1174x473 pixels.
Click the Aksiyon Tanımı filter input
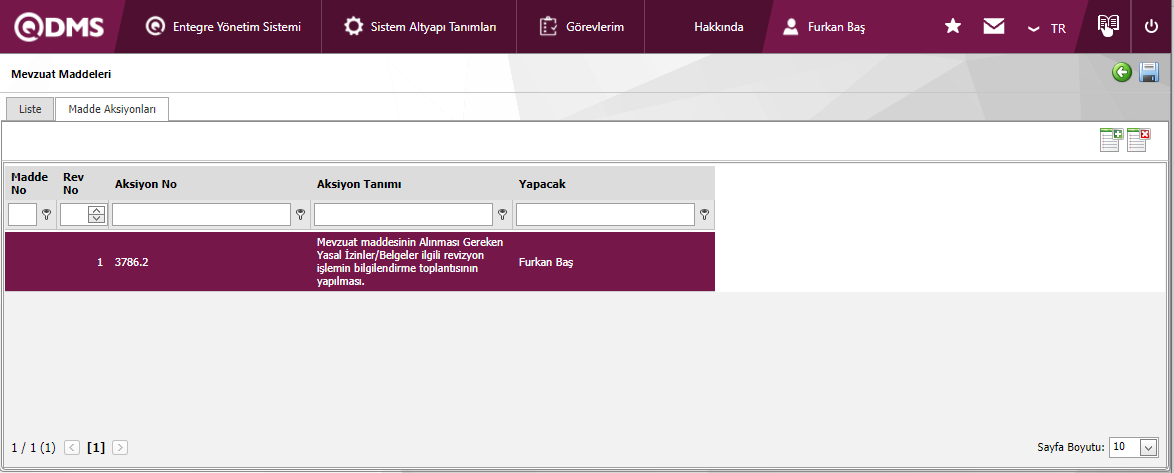[403, 215]
